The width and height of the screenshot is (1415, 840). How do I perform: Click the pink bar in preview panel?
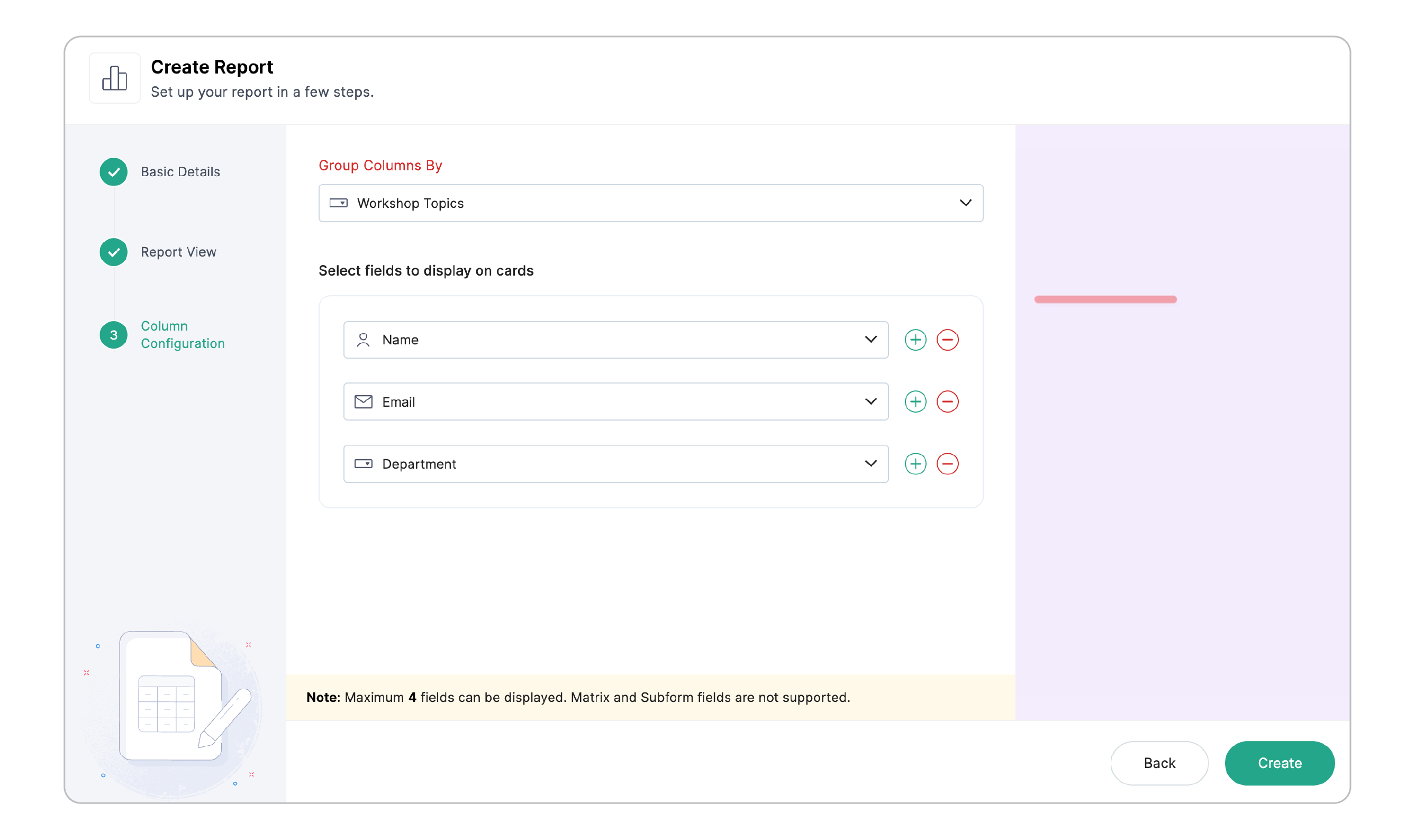point(1105,299)
